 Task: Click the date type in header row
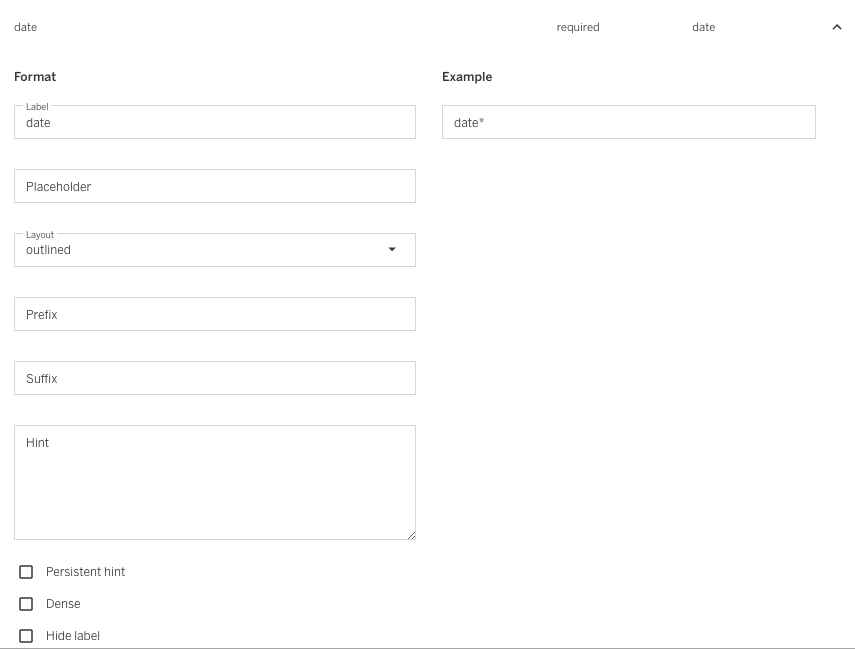tap(703, 27)
